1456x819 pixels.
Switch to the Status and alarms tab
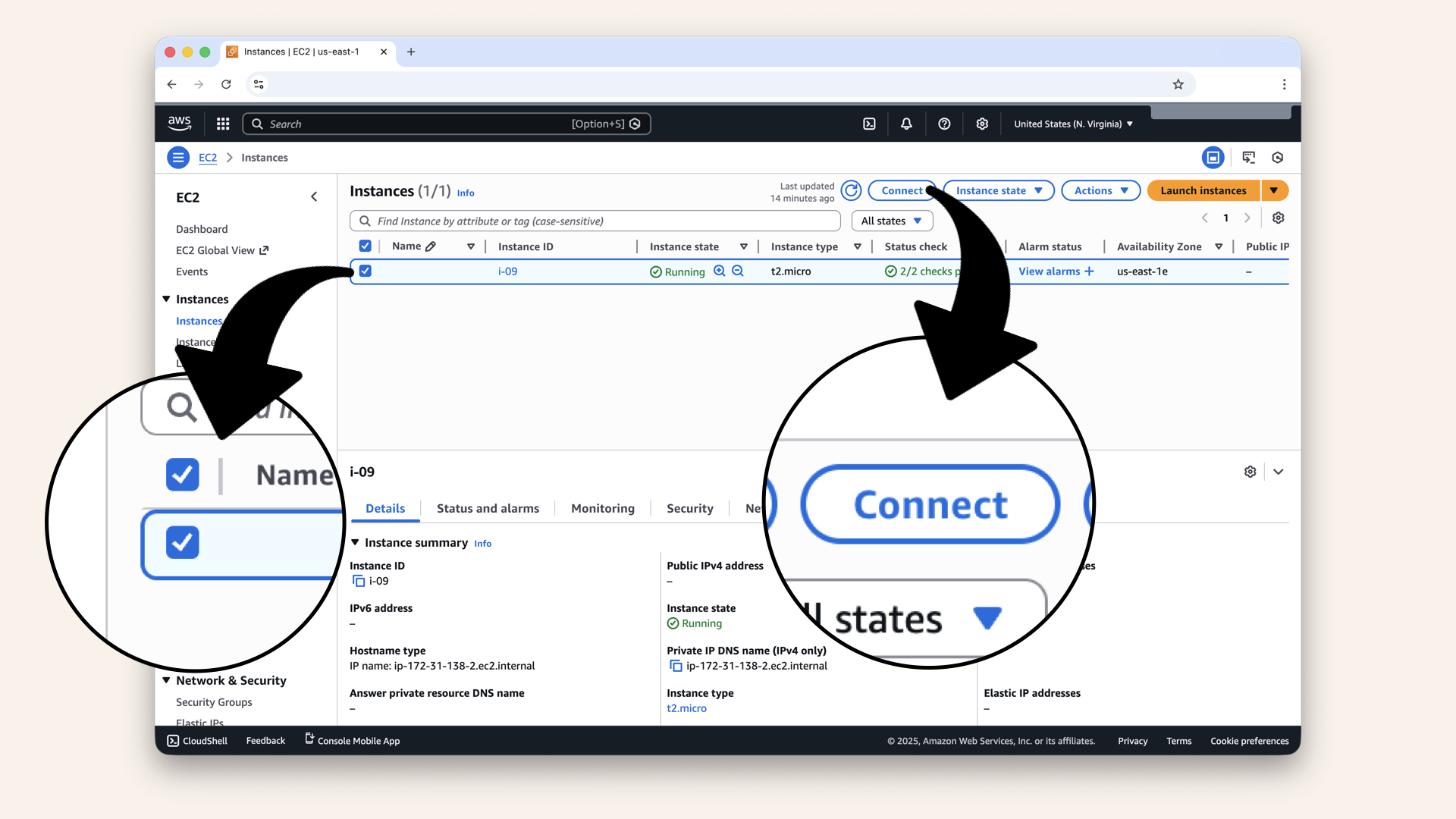tap(488, 508)
